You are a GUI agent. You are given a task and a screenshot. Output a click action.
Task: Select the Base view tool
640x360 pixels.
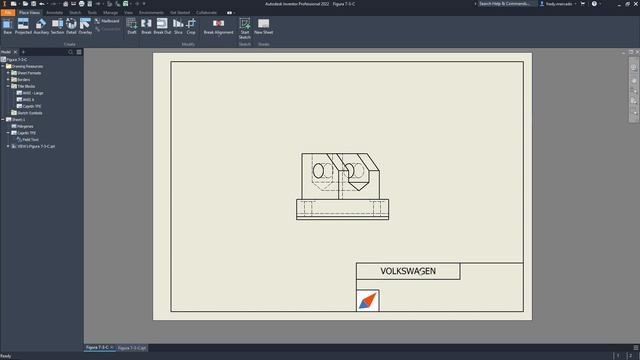7,26
